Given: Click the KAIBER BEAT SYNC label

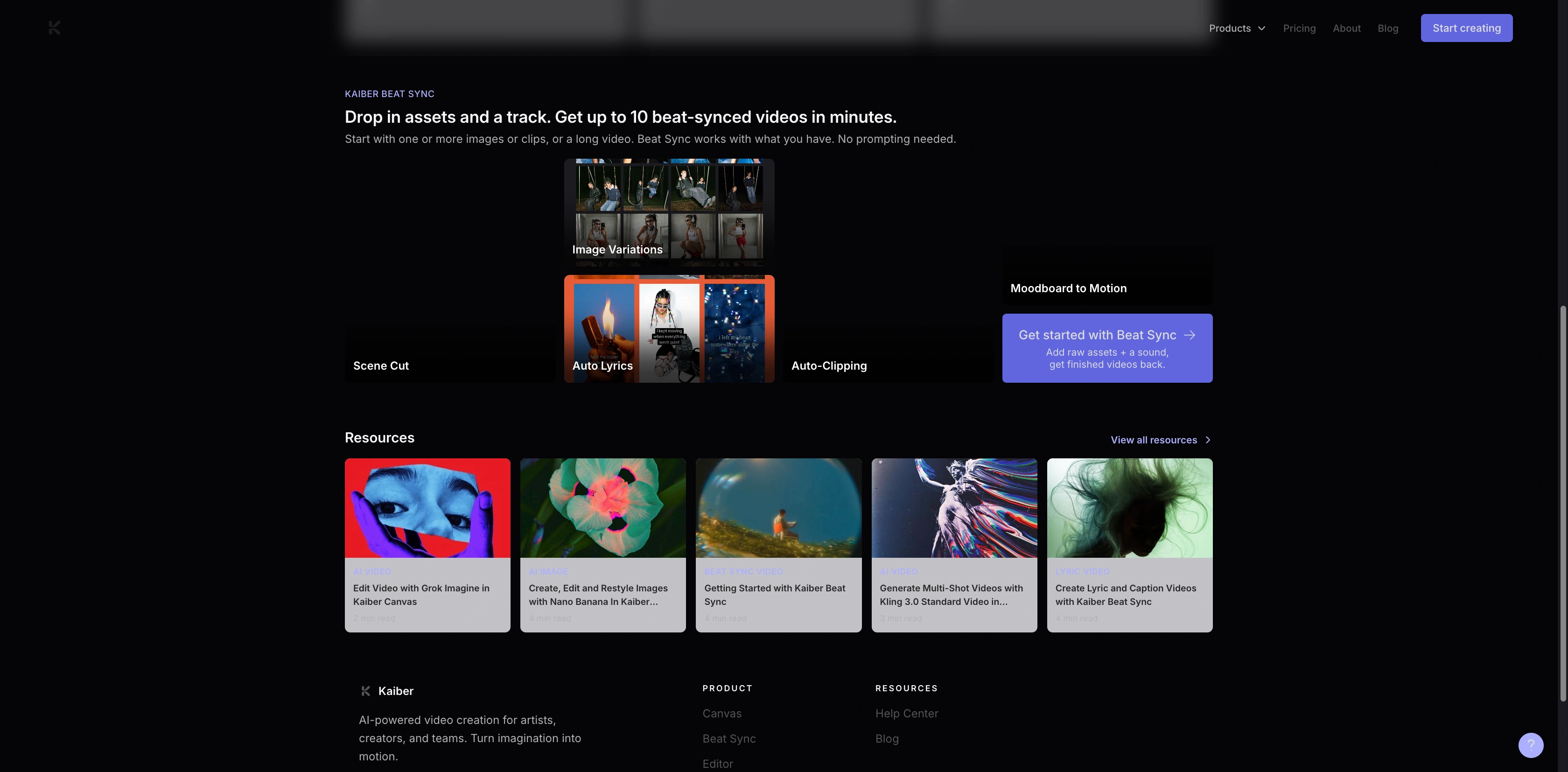Looking at the screenshot, I should 390,94.
